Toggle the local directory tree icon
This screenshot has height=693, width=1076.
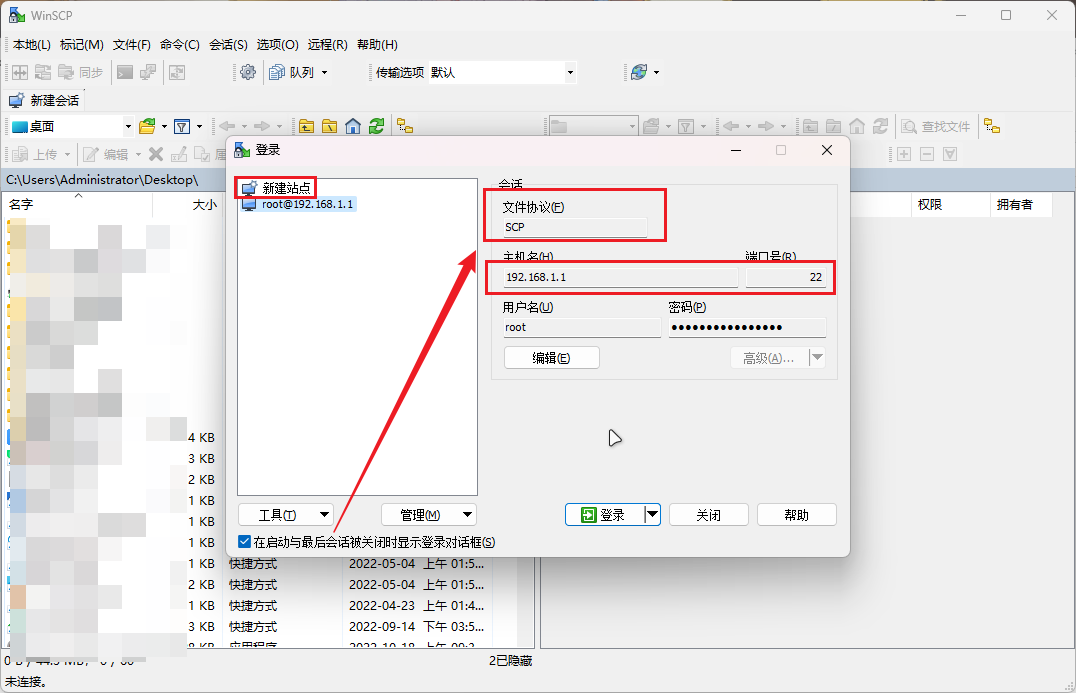point(405,126)
